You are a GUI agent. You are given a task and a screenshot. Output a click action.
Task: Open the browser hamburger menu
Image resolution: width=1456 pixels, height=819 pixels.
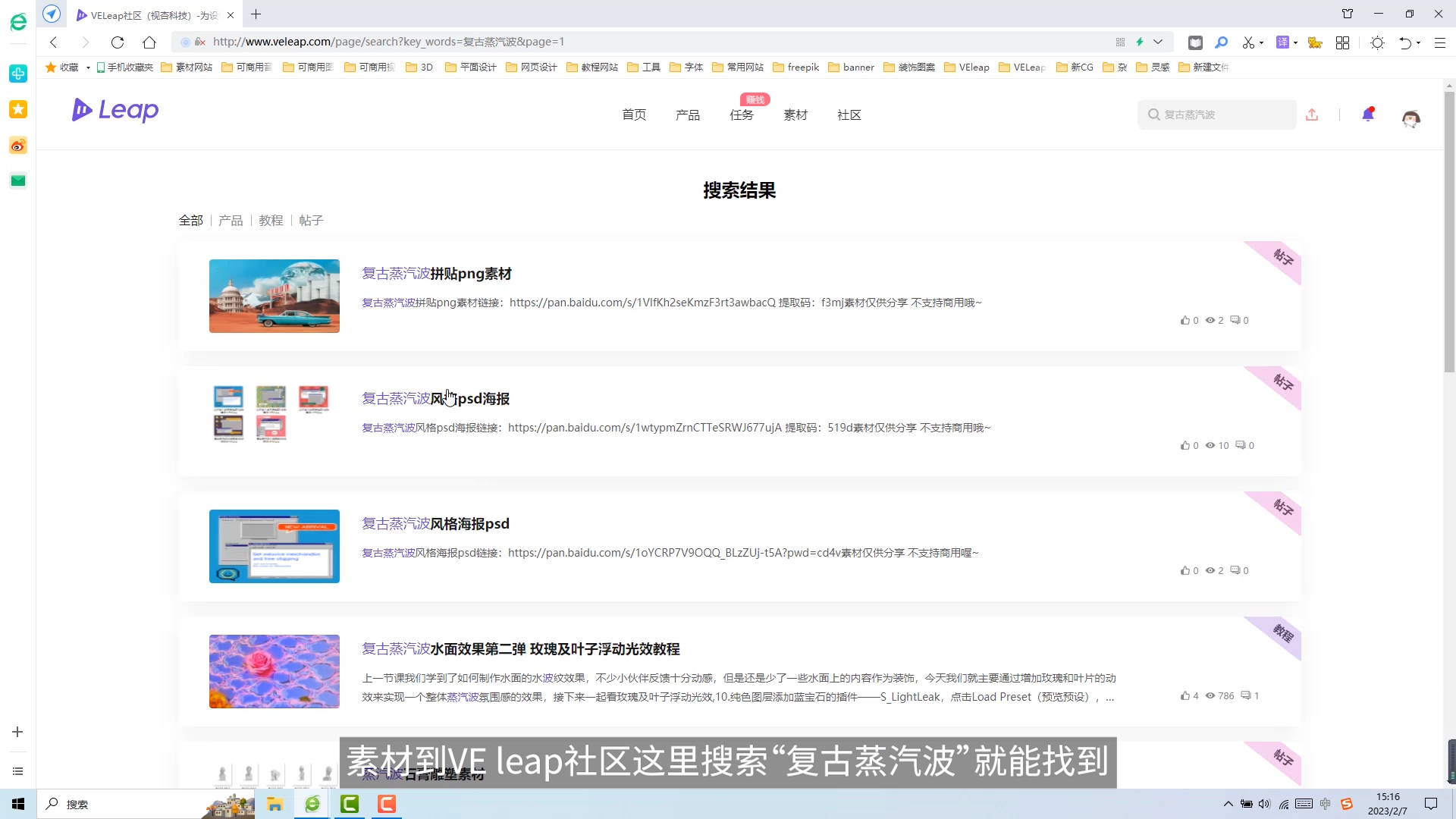pyautogui.click(x=1439, y=42)
